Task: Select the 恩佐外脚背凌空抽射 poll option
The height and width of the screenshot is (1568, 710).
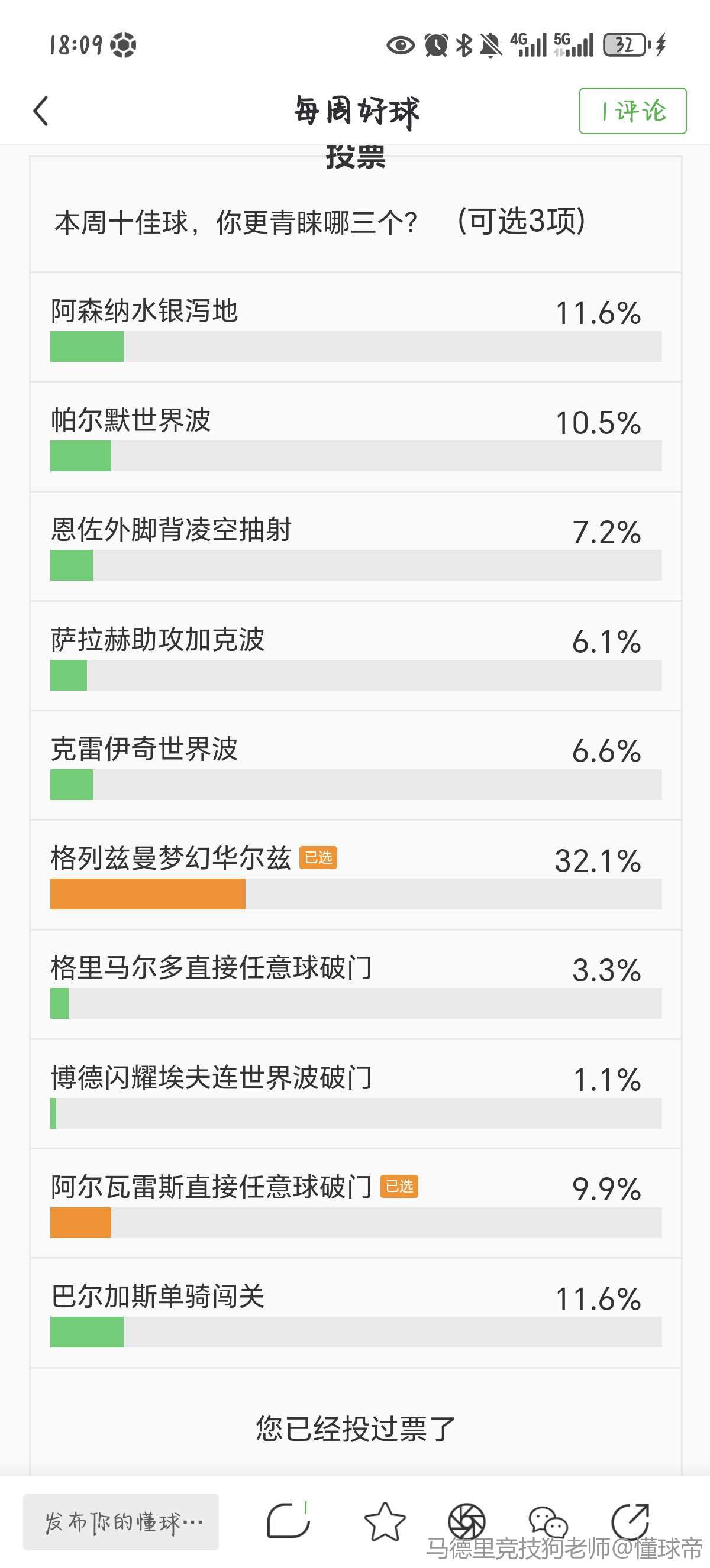Action: (356, 546)
